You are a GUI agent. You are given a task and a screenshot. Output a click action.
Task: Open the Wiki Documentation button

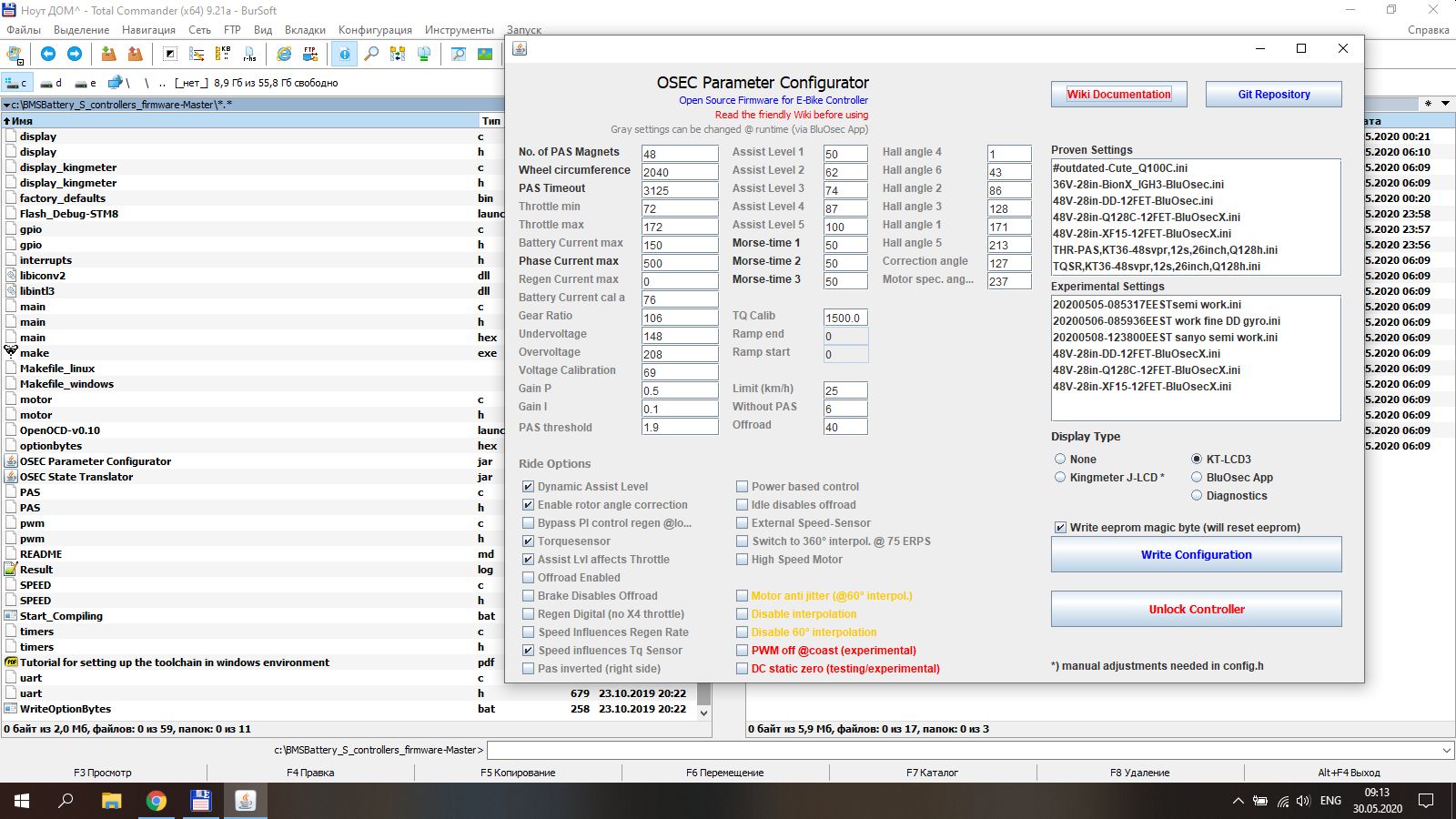(1118, 95)
